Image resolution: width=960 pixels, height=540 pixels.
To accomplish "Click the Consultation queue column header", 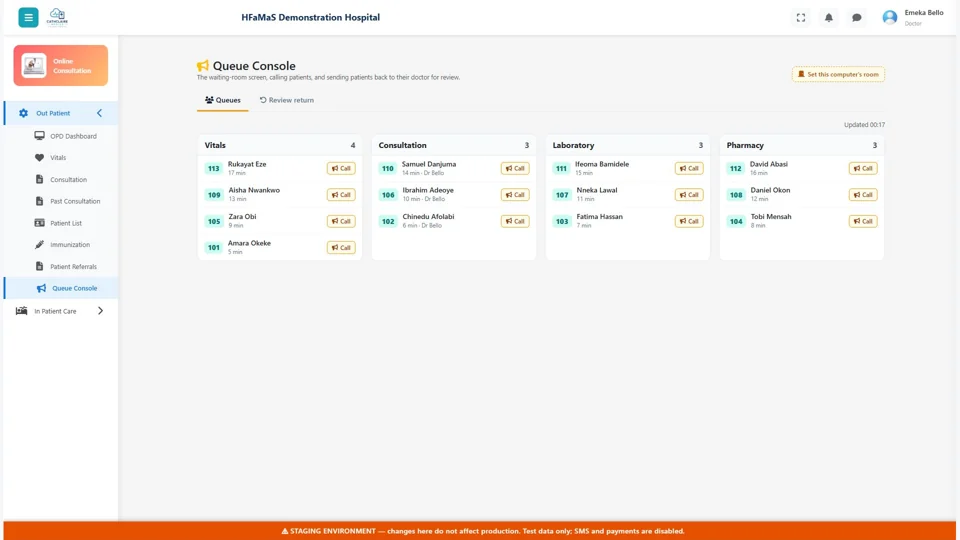I will click(454, 145).
